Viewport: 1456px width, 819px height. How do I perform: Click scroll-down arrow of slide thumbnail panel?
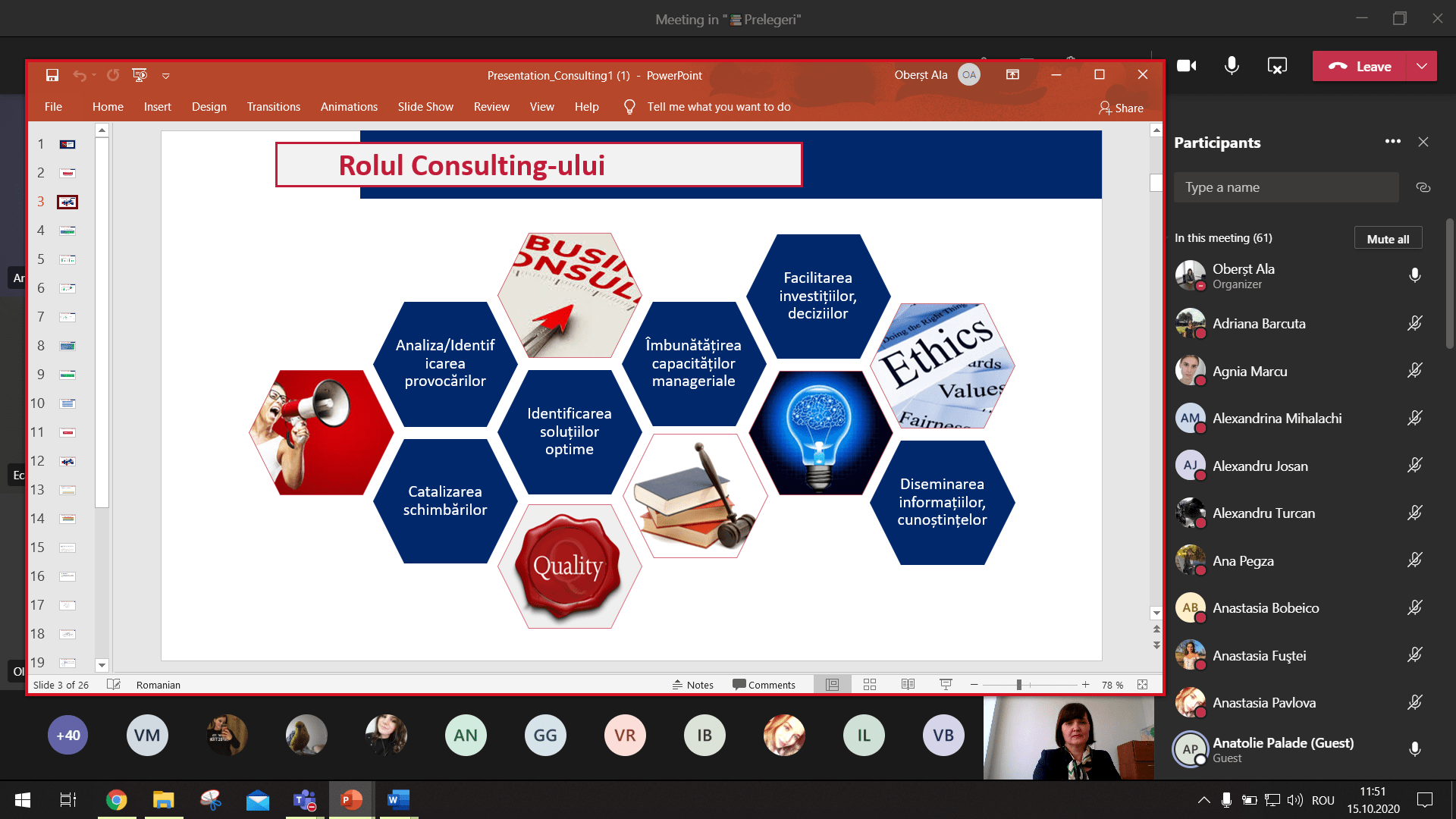(102, 665)
